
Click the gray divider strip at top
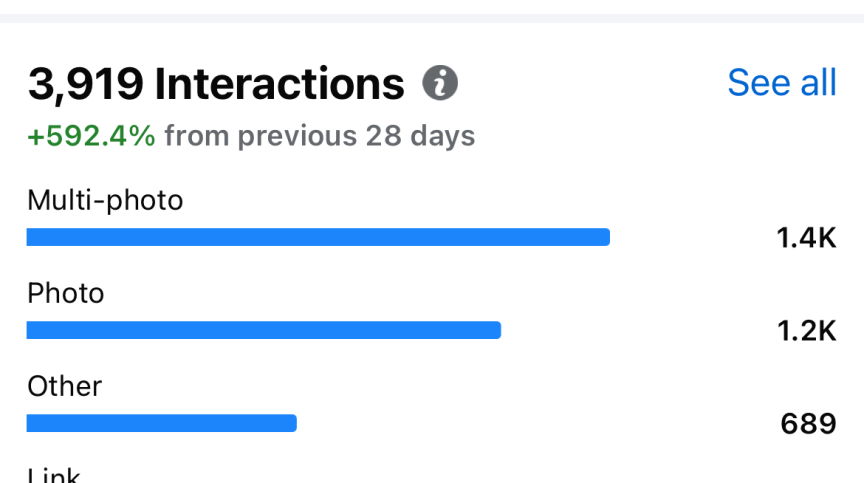click(x=432, y=18)
